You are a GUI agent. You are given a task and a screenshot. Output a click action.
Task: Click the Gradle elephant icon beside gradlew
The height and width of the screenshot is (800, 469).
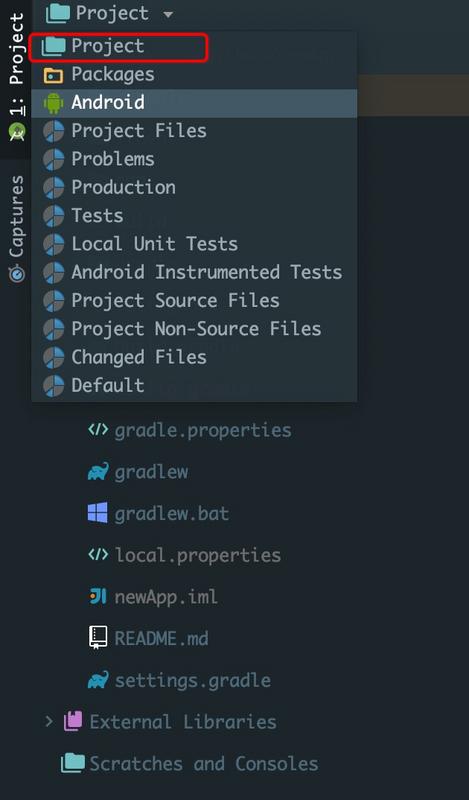tap(97, 472)
